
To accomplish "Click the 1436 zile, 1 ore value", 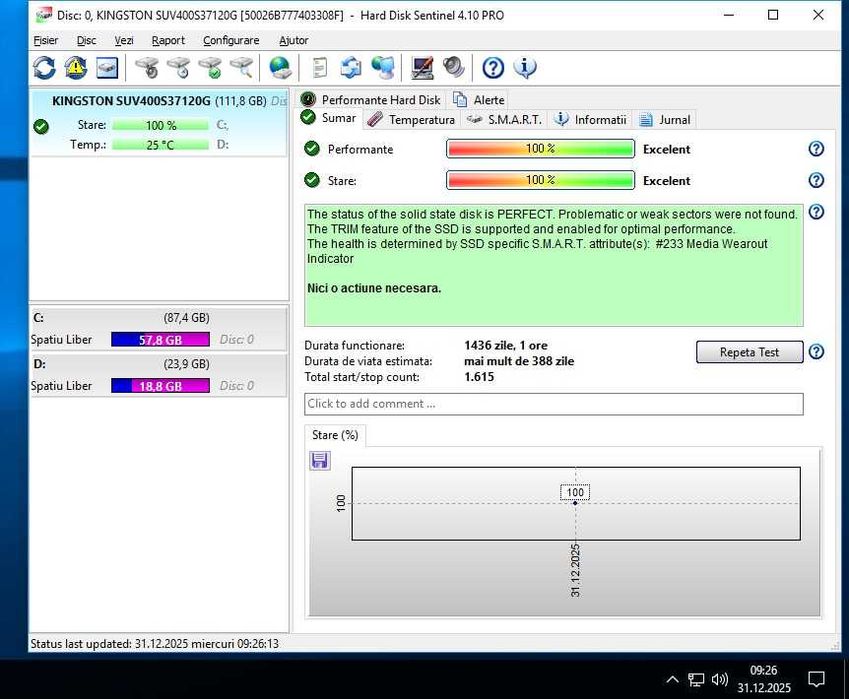I will (506, 345).
